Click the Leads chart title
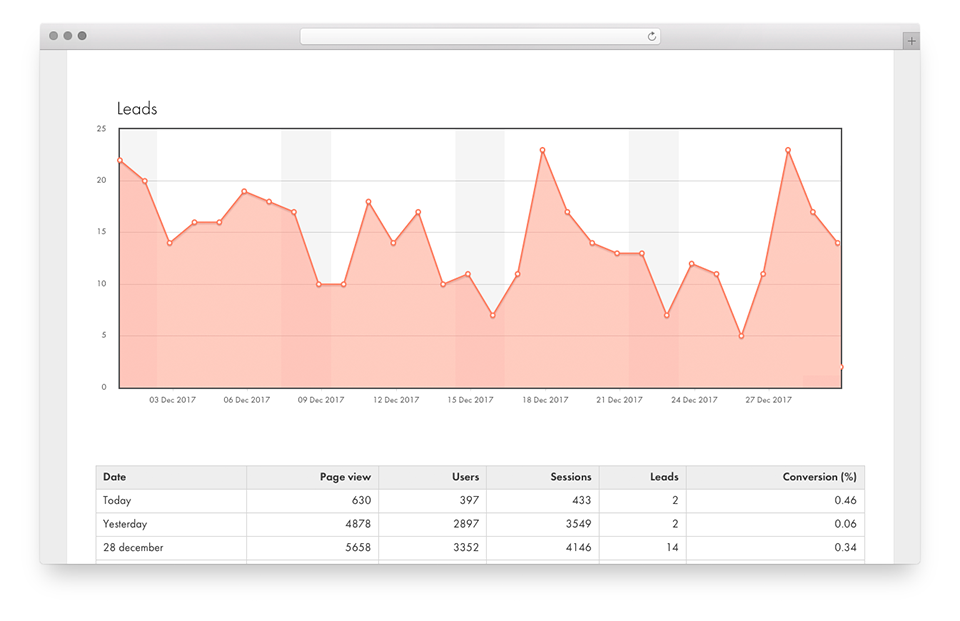 tap(137, 109)
